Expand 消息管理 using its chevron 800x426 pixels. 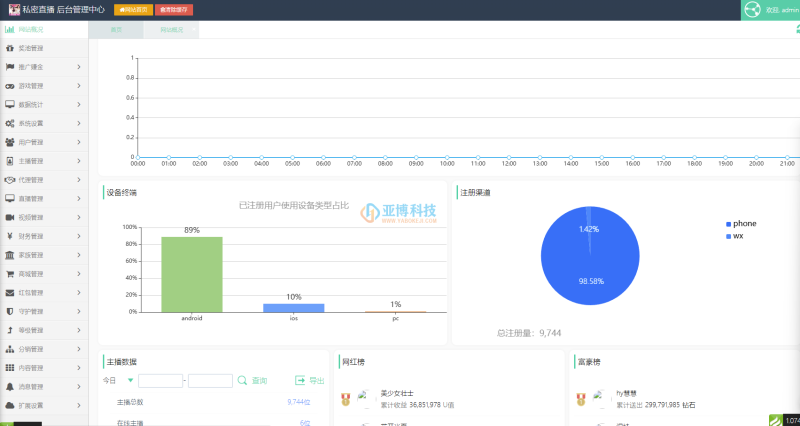click(x=79, y=387)
